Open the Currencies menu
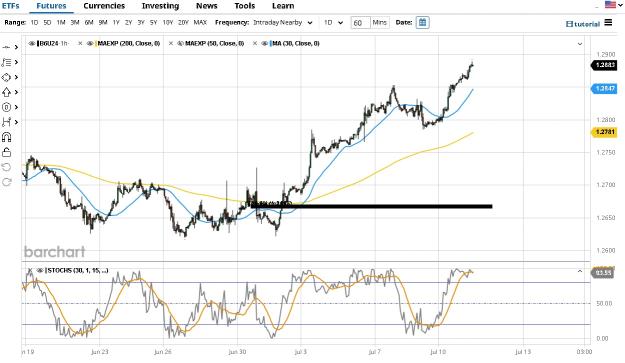Viewport: 625px width, 363px height. coord(104,6)
